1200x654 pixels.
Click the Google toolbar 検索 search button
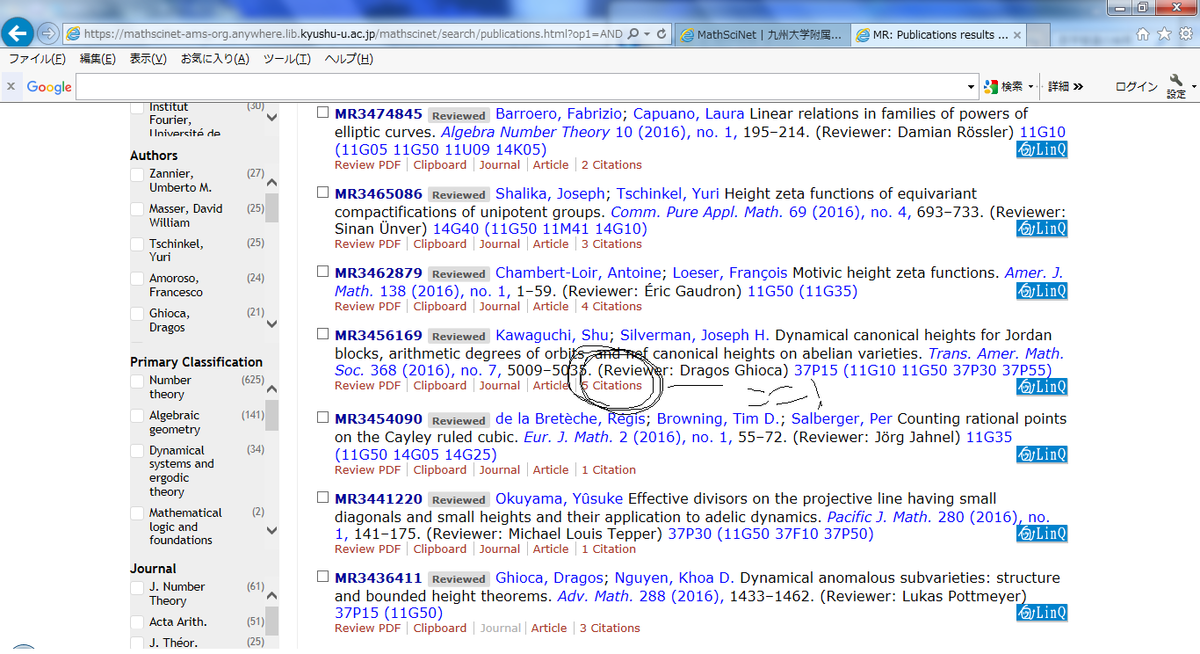pyautogui.click(x=1004, y=87)
